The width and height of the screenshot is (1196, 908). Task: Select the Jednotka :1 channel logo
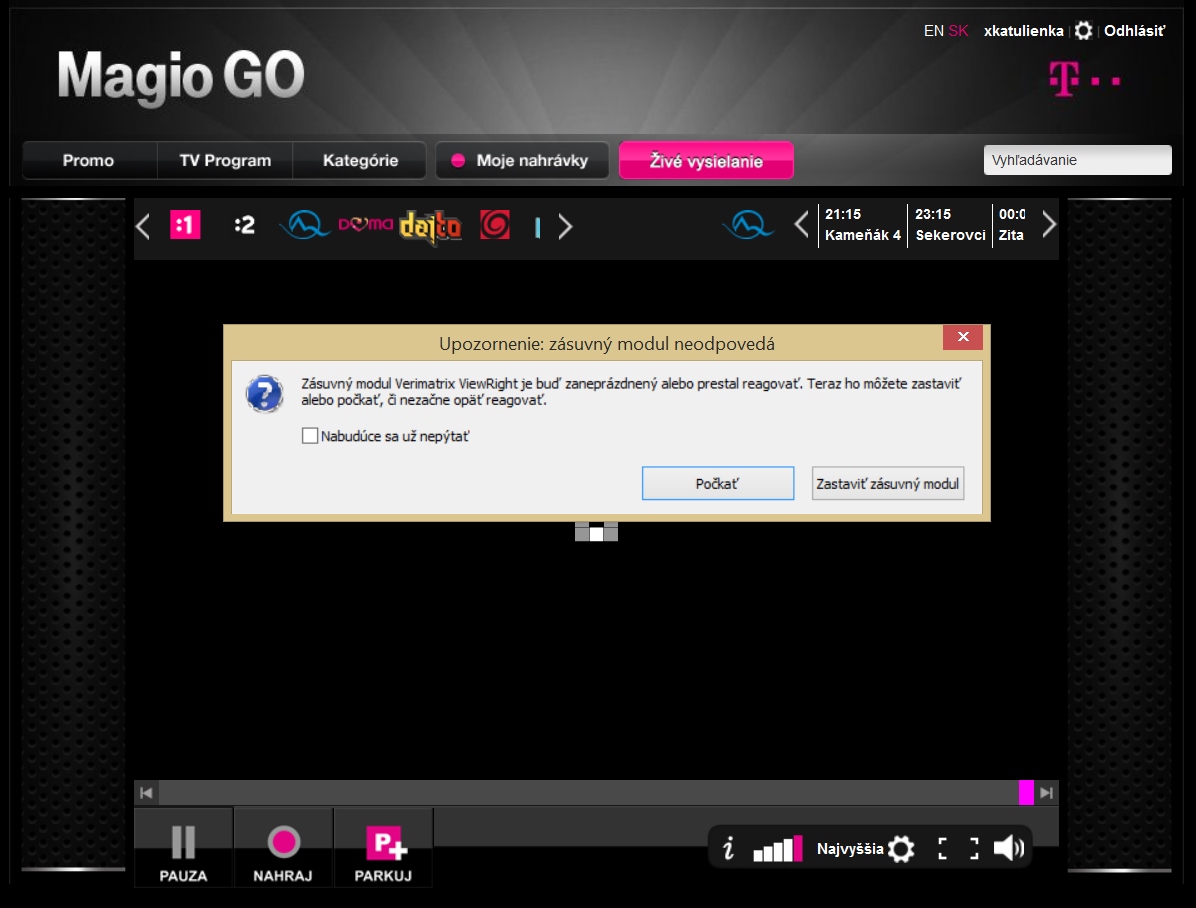pos(185,225)
